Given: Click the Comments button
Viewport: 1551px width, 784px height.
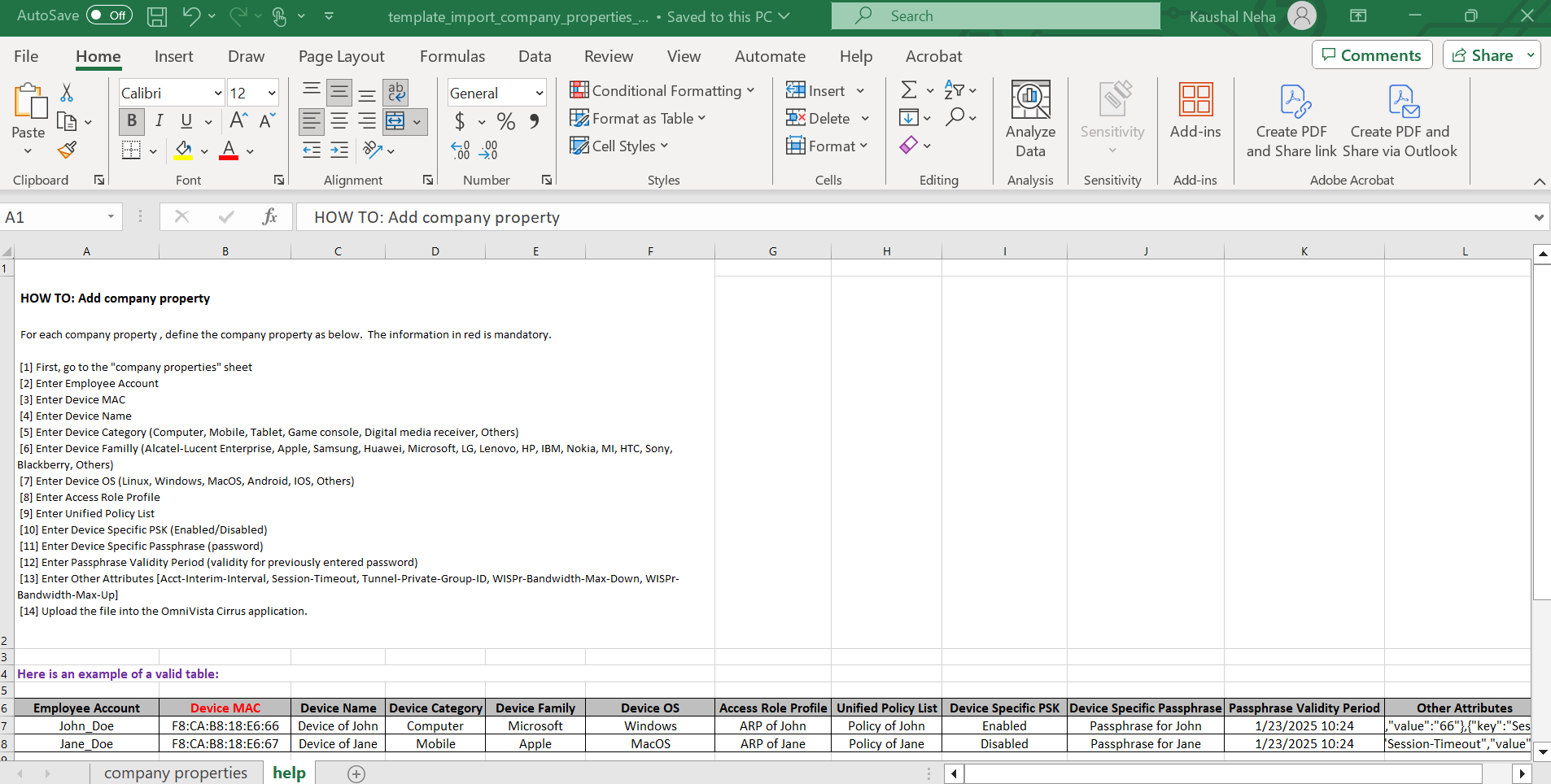Looking at the screenshot, I should [x=1372, y=54].
